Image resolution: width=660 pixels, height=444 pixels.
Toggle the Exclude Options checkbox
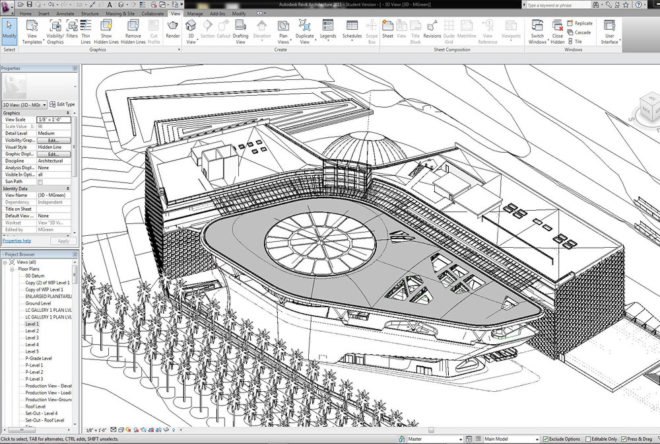pyautogui.click(x=546, y=439)
